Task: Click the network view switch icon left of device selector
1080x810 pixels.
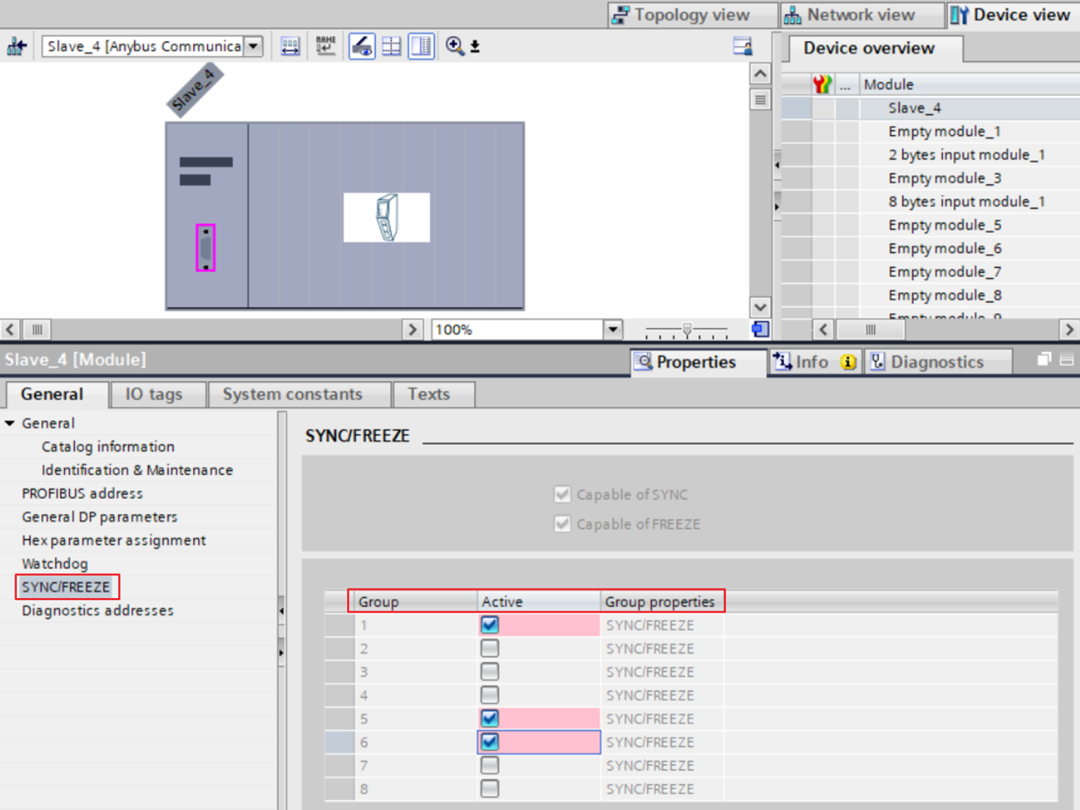Action: (x=16, y=47)
